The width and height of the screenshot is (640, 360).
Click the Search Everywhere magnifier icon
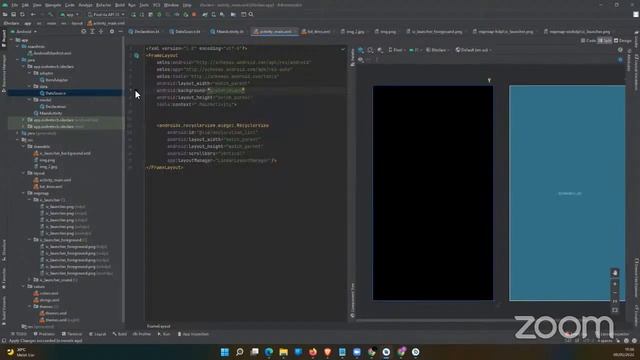[x=251, y=14]
